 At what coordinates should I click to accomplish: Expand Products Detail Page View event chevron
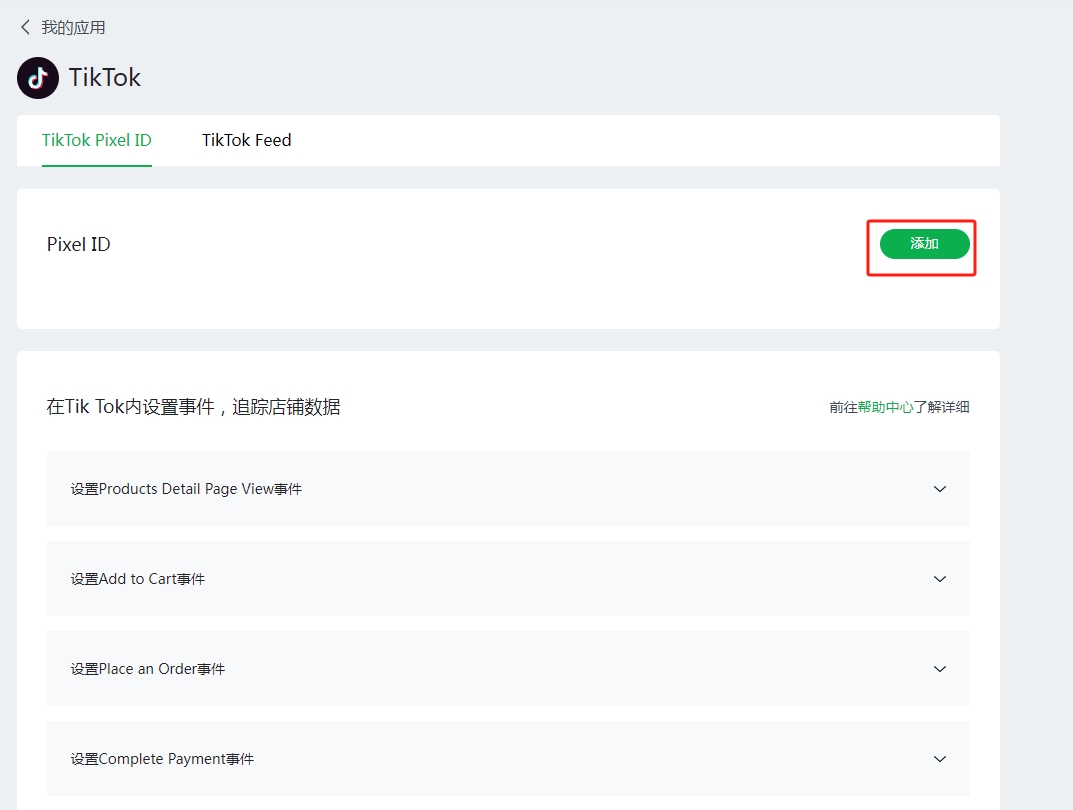pyautogui.click(x=940, y=489)
